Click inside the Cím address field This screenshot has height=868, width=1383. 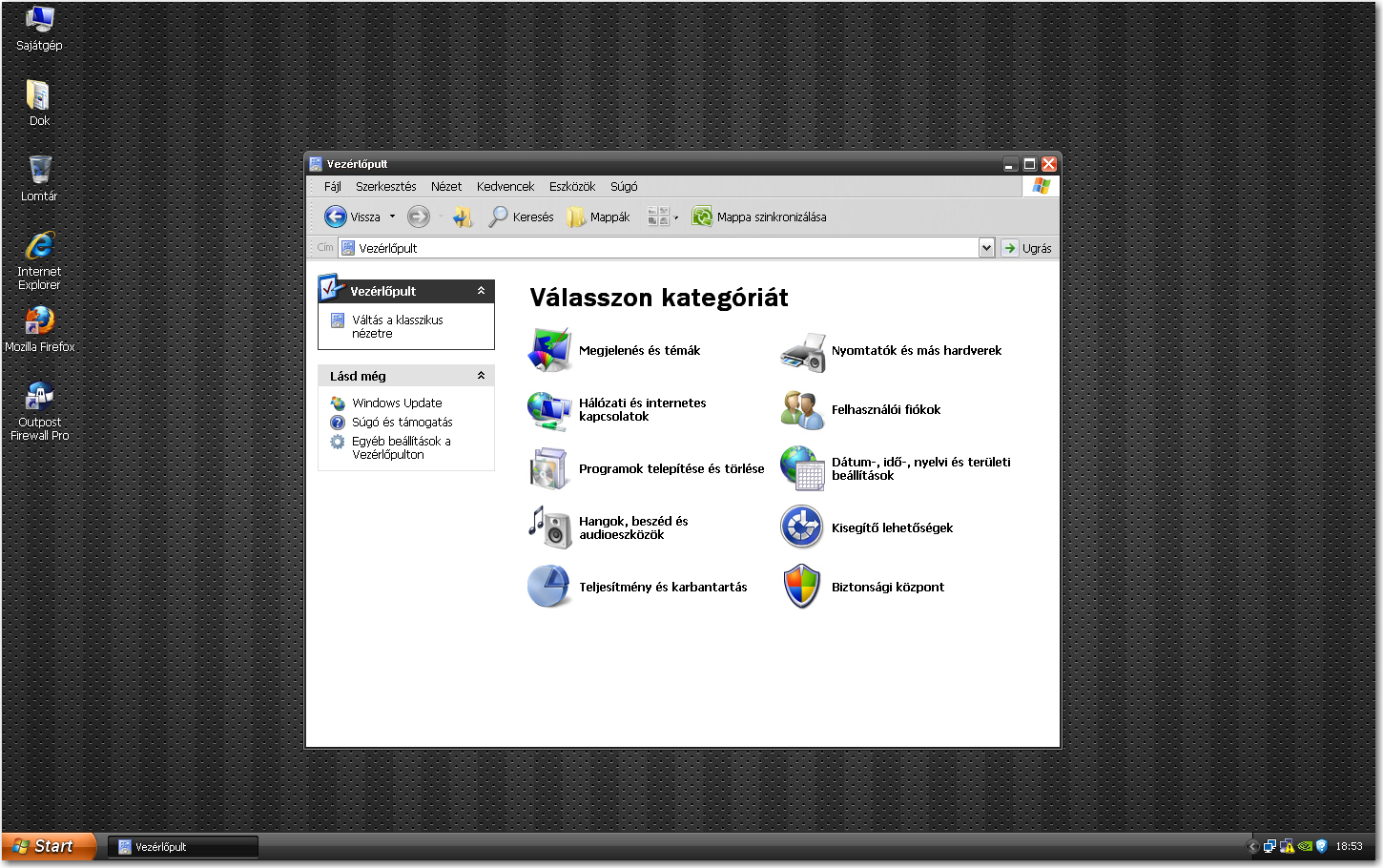tap(658, 248)
